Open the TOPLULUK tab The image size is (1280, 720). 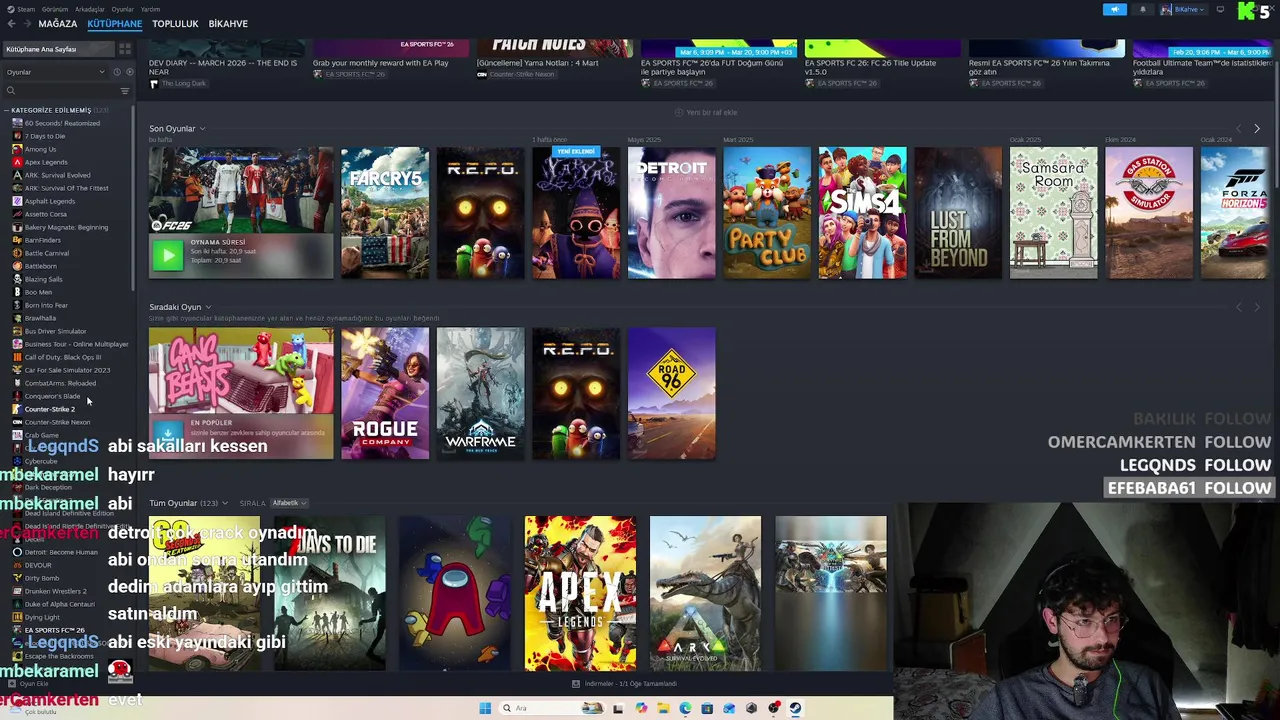pos(175,23)
